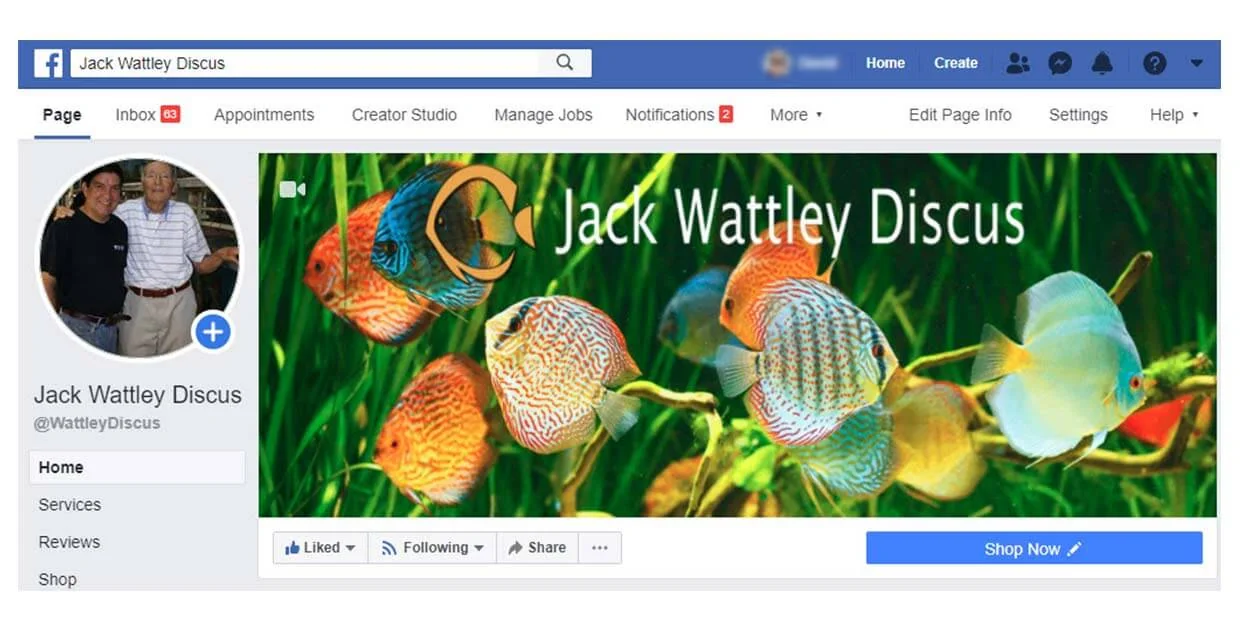Viewport: 1240px width, 630px height.
Task: Open the Notifications tab
Action: (679, 115)
